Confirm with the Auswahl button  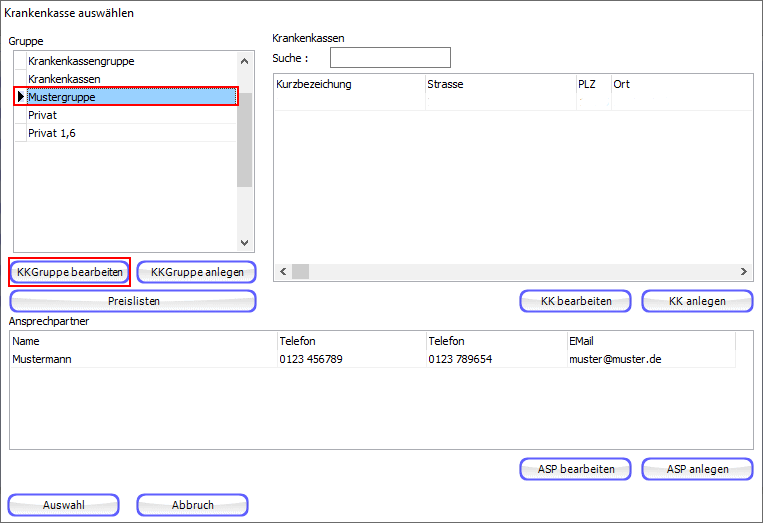(64, 505)
